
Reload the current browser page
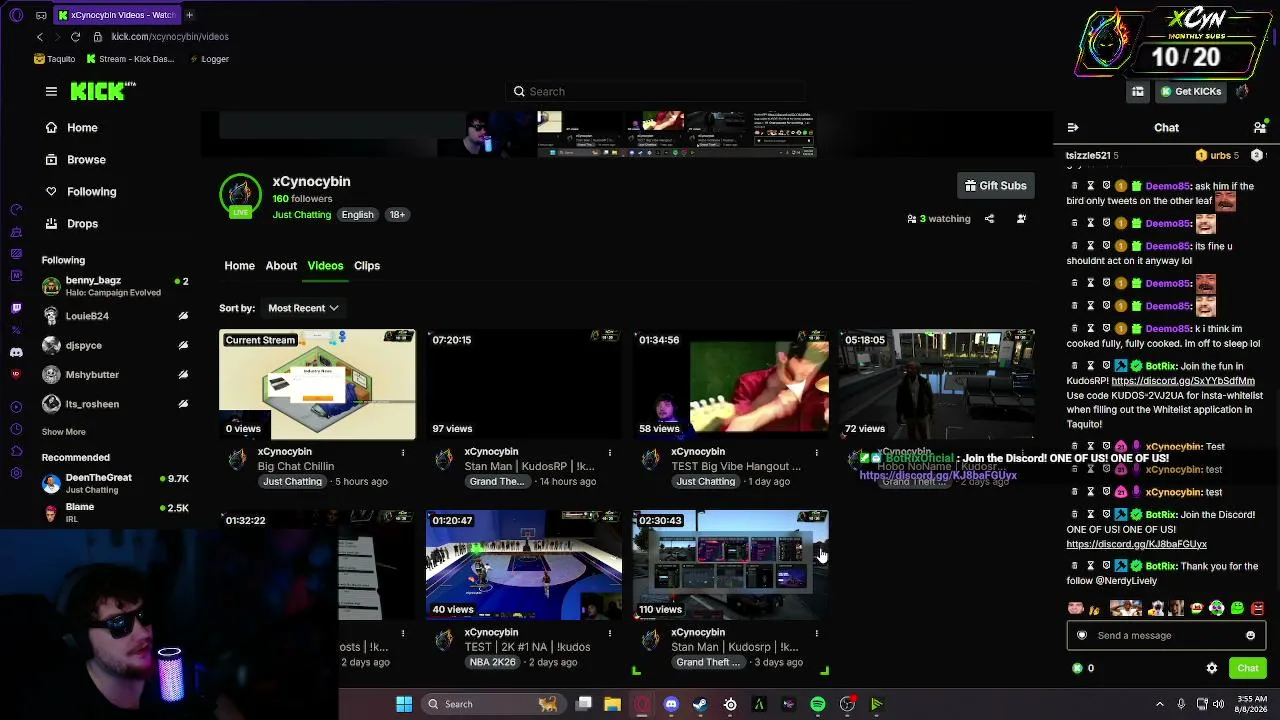pyautogui.click(x=75, y=36)
